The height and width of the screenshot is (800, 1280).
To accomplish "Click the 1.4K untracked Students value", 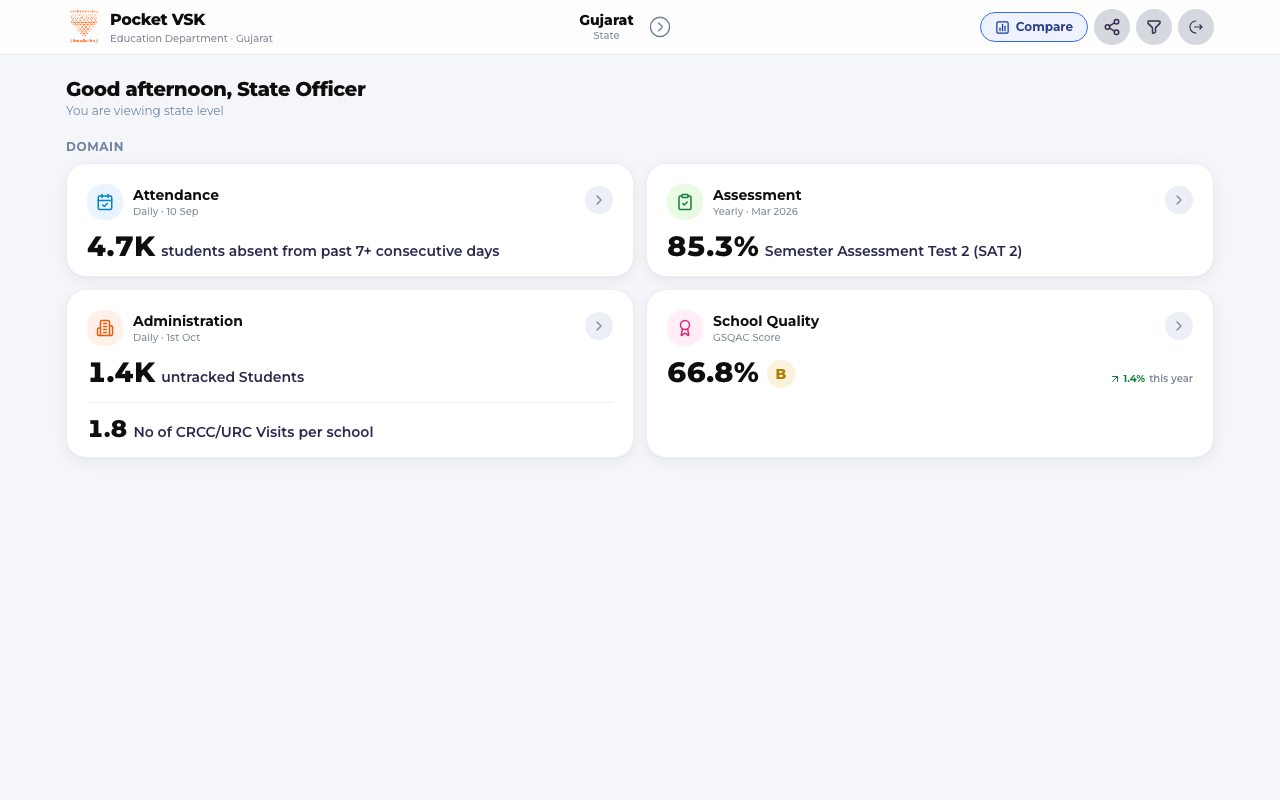I will tap(121, 373).
